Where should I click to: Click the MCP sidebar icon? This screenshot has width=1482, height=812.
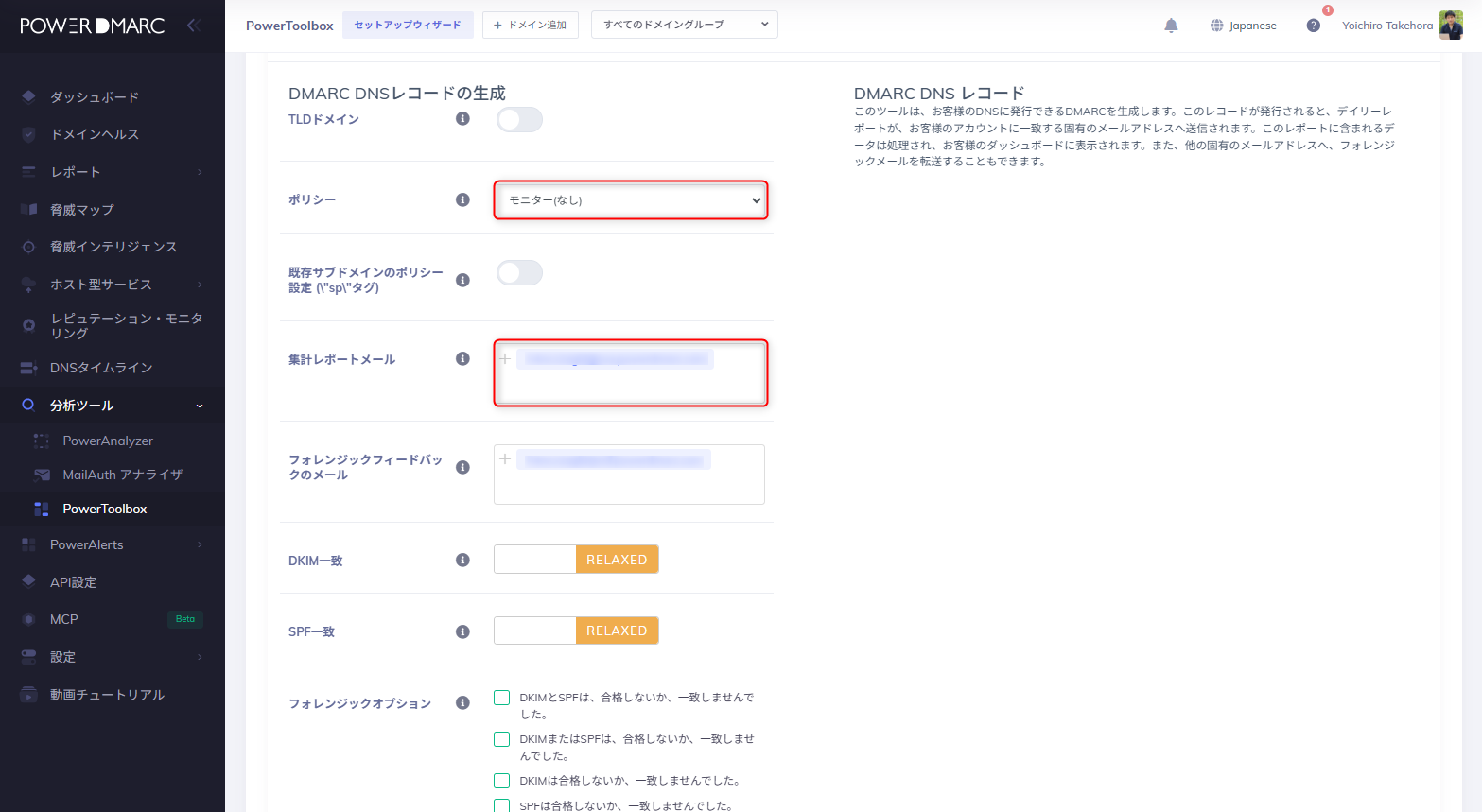(28, 619)
